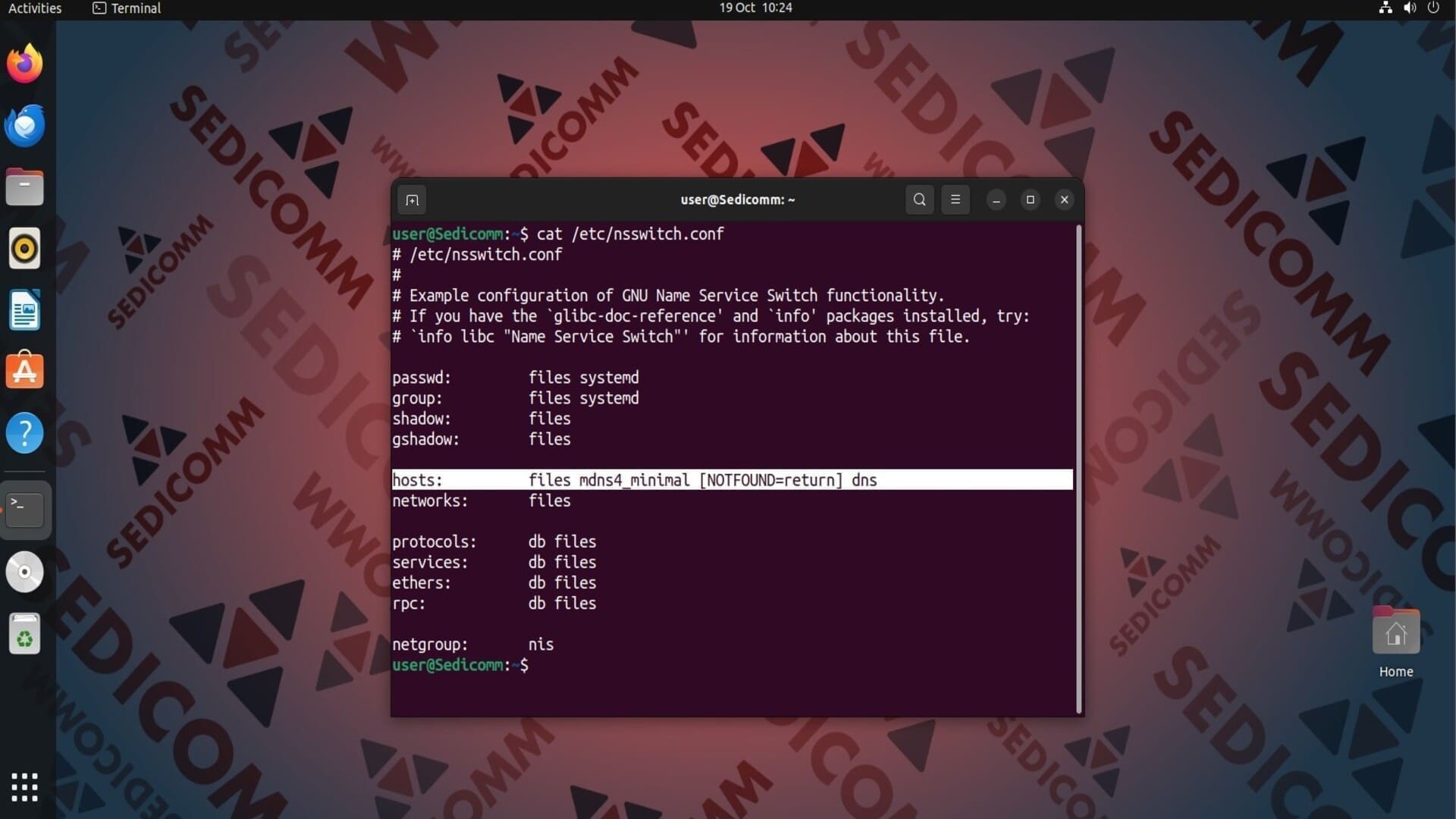Click the rpc: db files line
The image size is (1456, 819).
(494, 603)
